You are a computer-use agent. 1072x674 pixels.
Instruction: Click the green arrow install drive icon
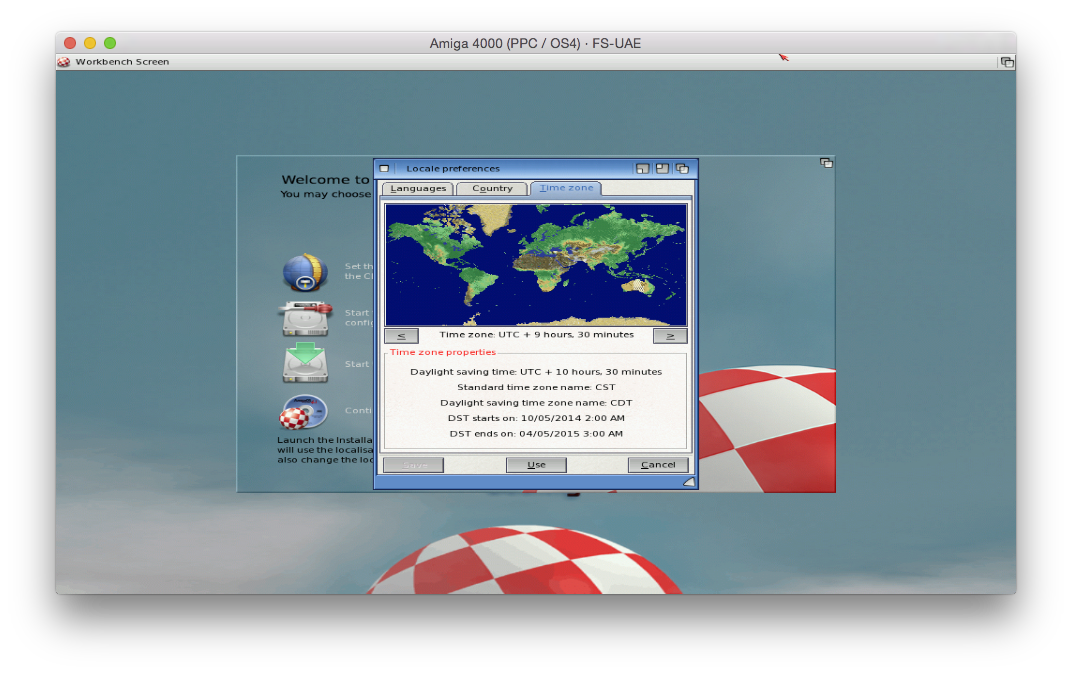click(x=305, y=362)
